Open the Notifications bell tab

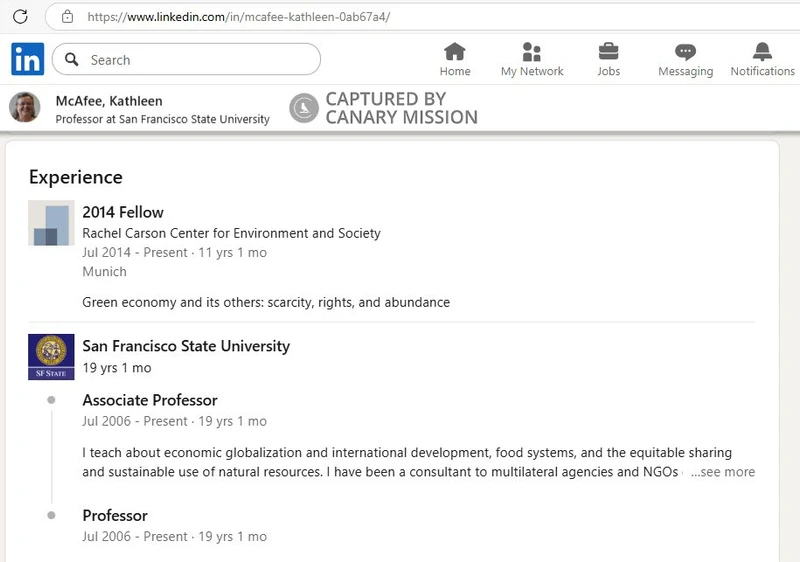tap(762, 60)
